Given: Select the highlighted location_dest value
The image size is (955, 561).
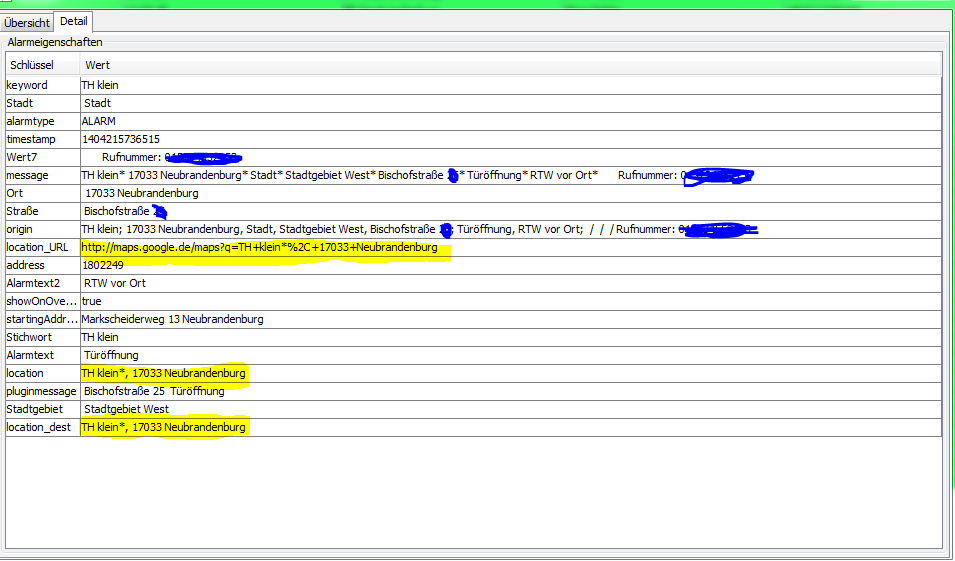Looking at the screenshot, I should [163, 427].
